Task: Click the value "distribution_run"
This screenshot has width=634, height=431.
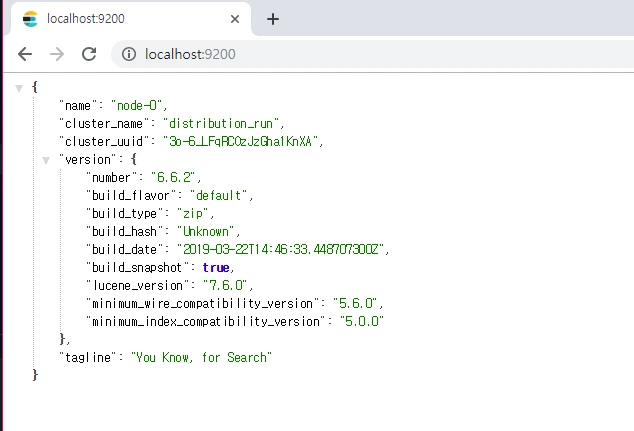Action: tap(221, 123)
